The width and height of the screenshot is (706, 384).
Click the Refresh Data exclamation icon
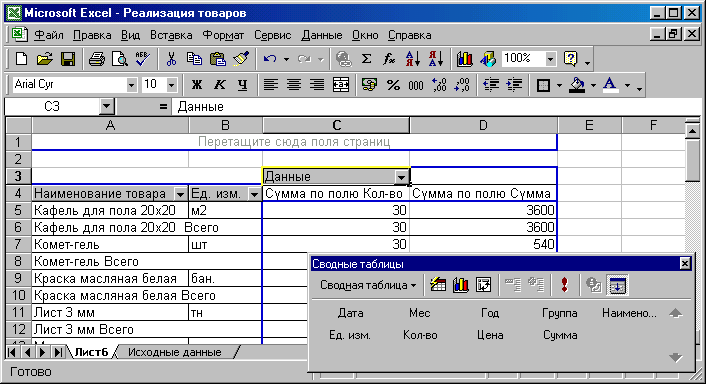coord(564,285)
